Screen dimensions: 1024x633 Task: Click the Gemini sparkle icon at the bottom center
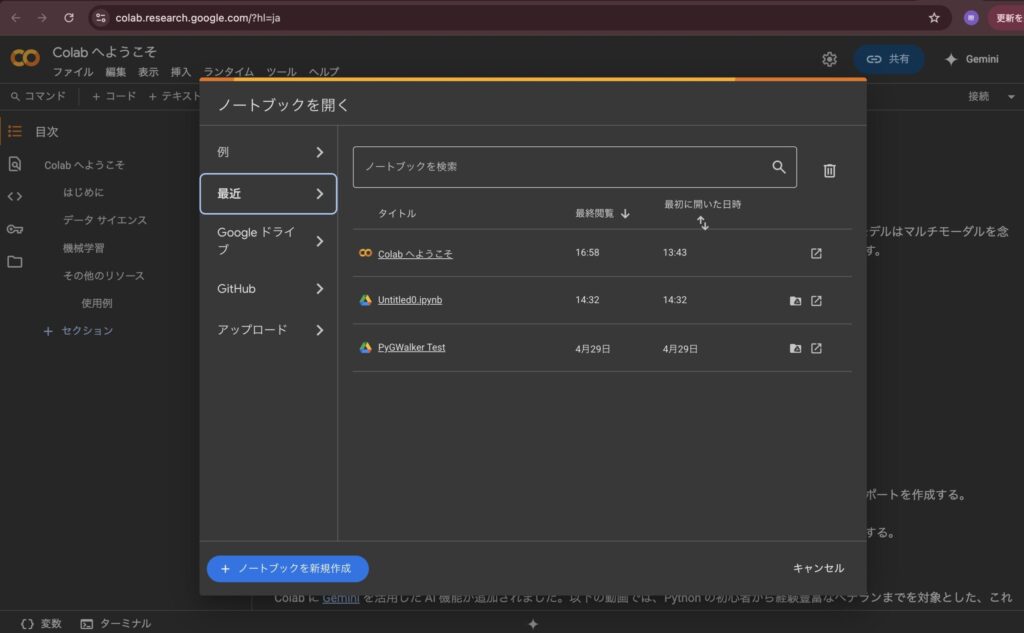tap(533, 624)
